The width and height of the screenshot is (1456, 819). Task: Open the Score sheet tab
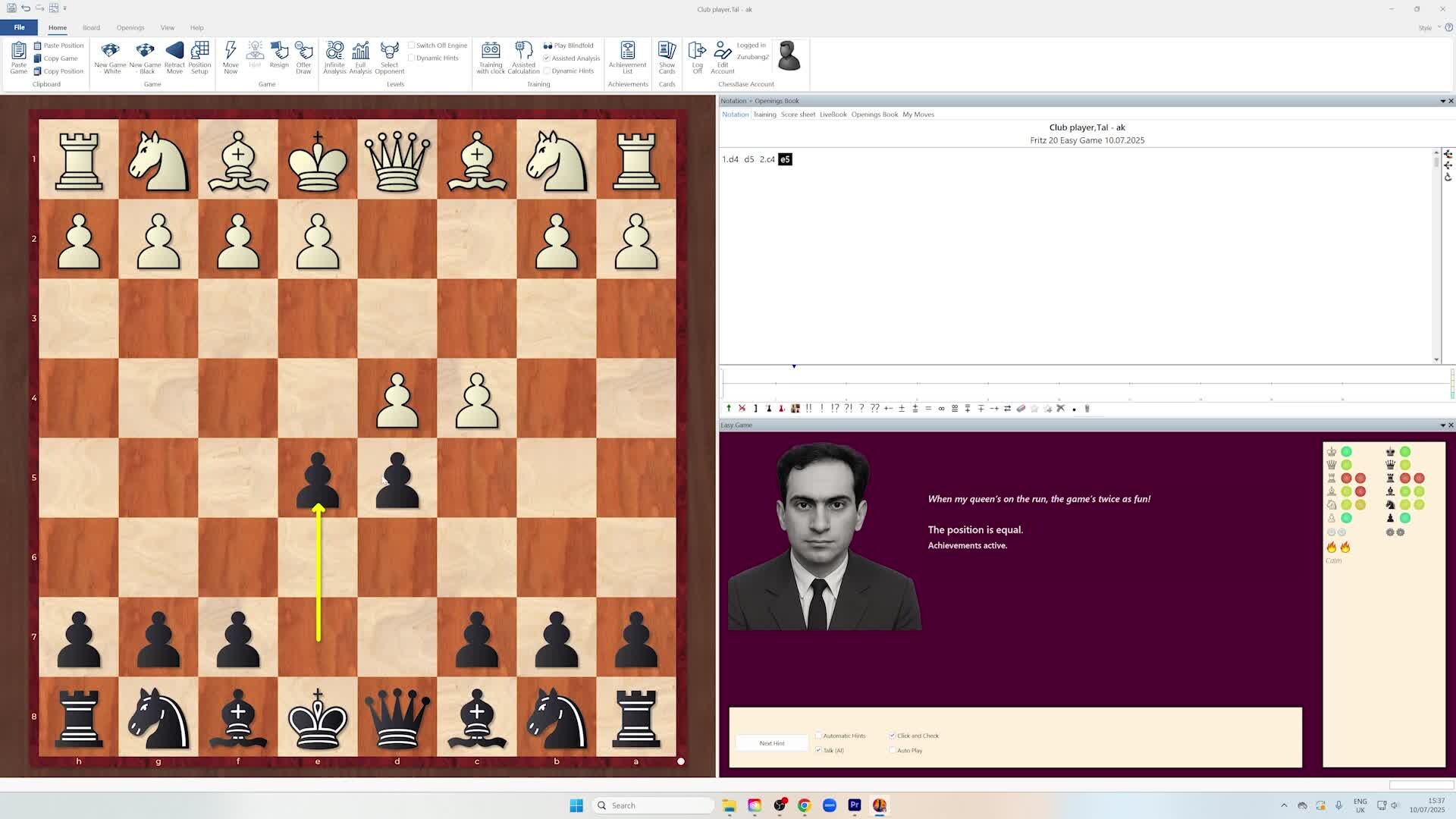[798, 115]
